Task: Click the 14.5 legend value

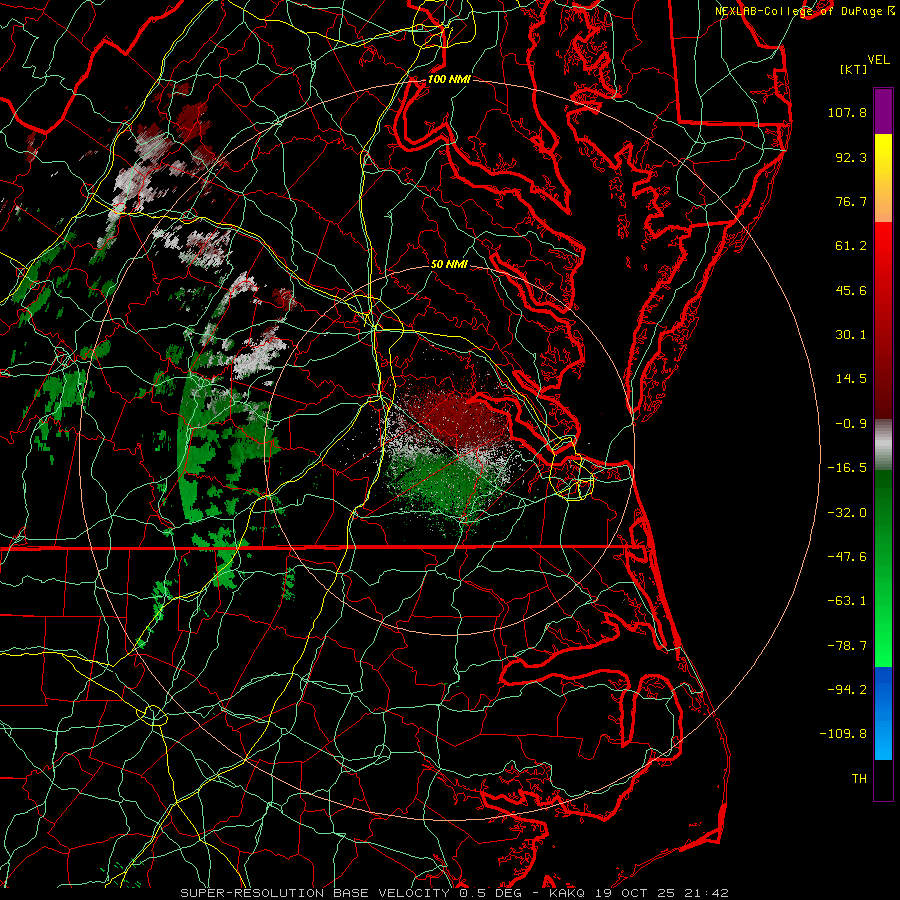Action: [x=851, y=379]
